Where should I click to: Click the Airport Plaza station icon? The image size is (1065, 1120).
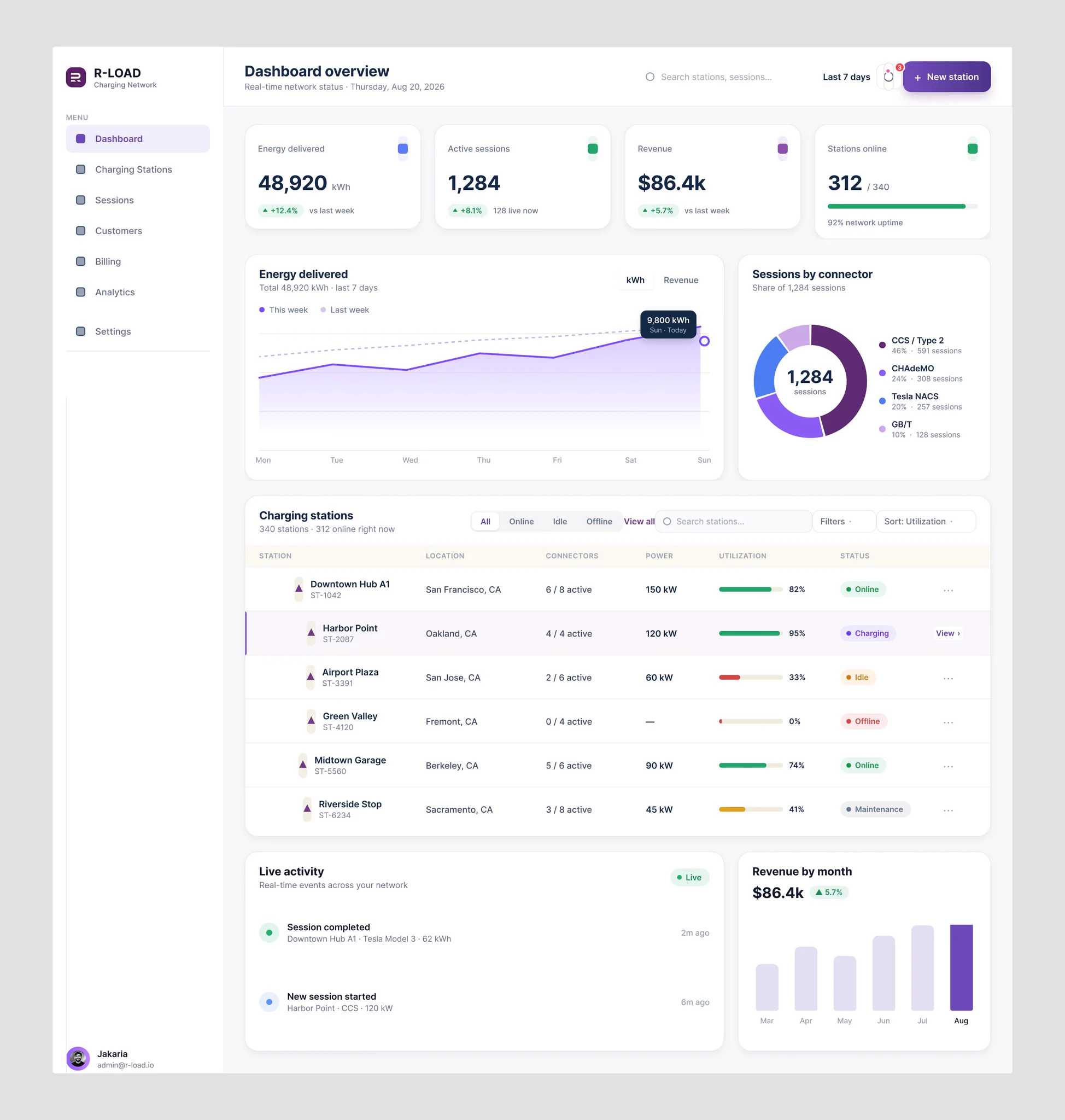pyautogui.click(x=311, y=677)
